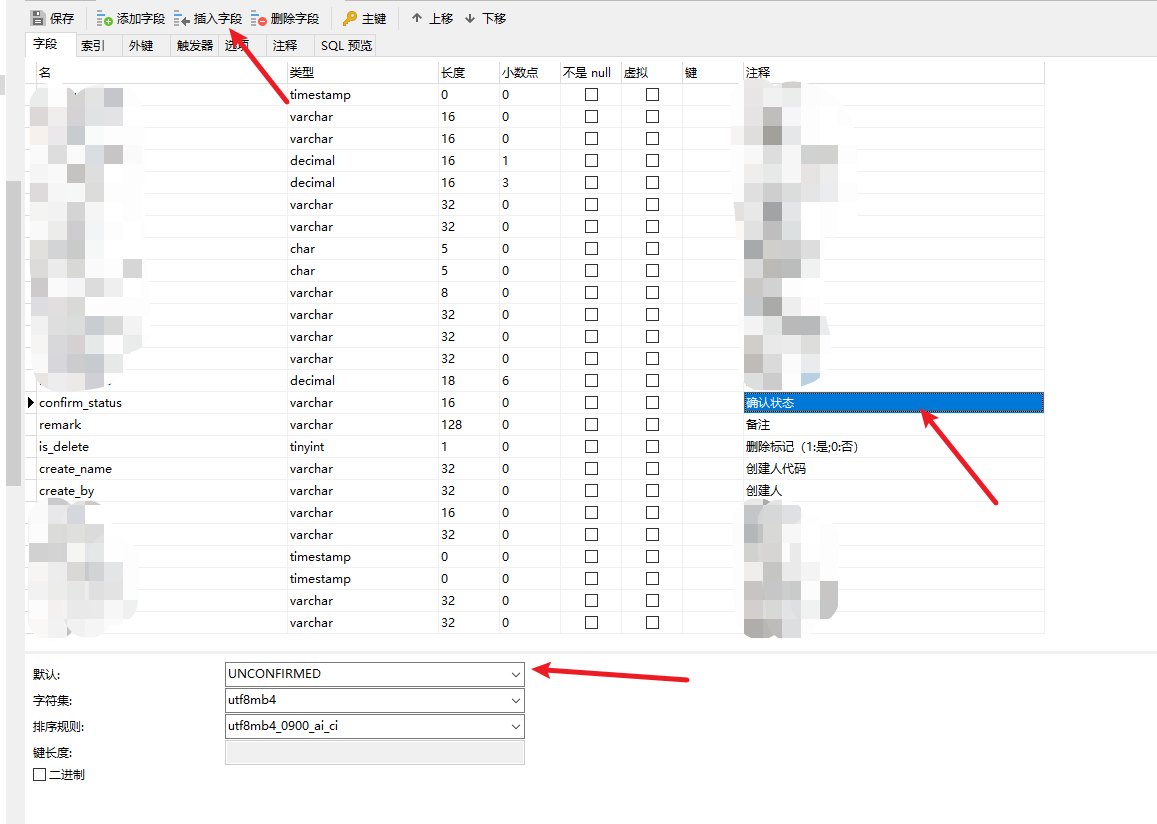Click the Save (保存) disk icon
The image size is (1157, 824).
coord(38,18)
